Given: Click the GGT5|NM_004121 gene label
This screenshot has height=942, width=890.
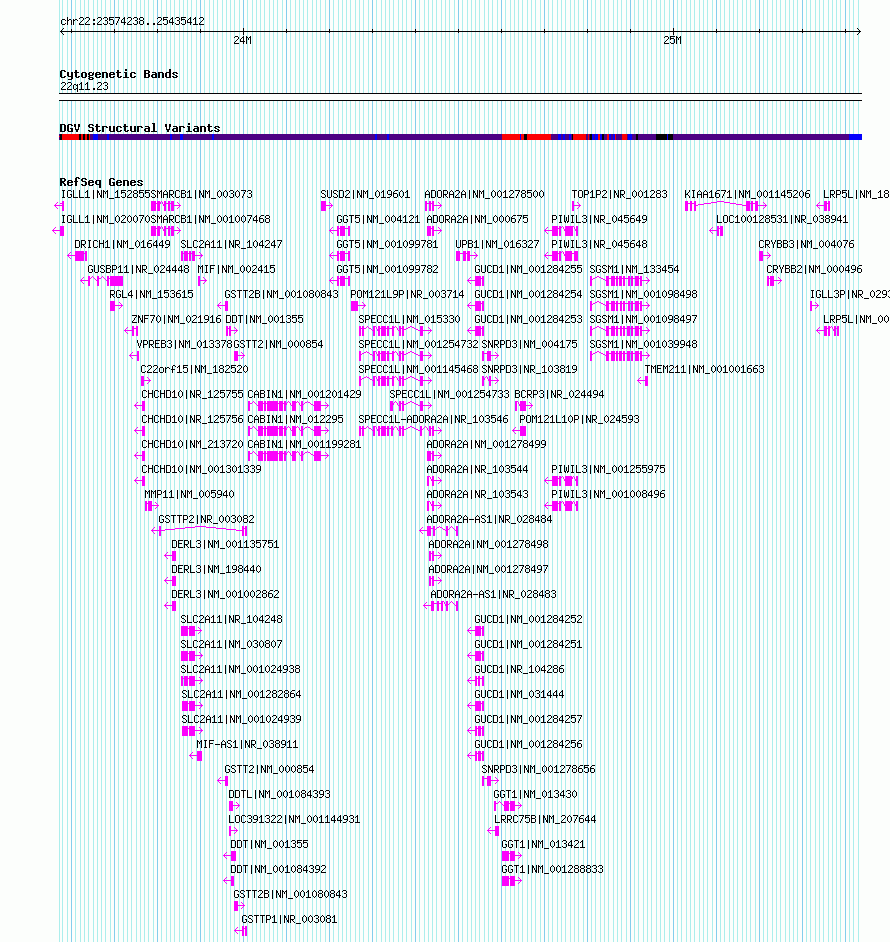Looking at the screenshot, I should [378, 219].
